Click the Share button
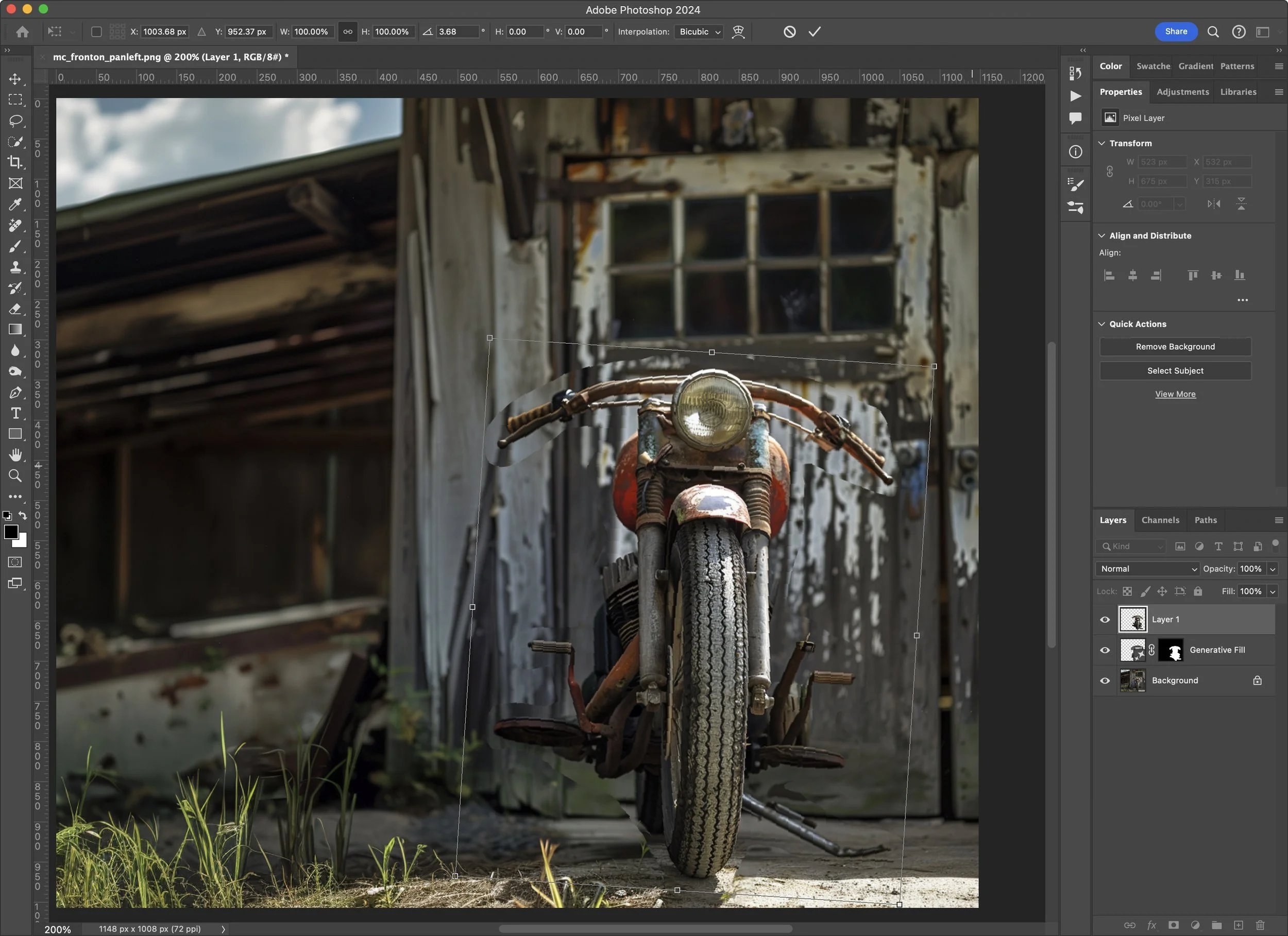 (x=1176, y=32)
